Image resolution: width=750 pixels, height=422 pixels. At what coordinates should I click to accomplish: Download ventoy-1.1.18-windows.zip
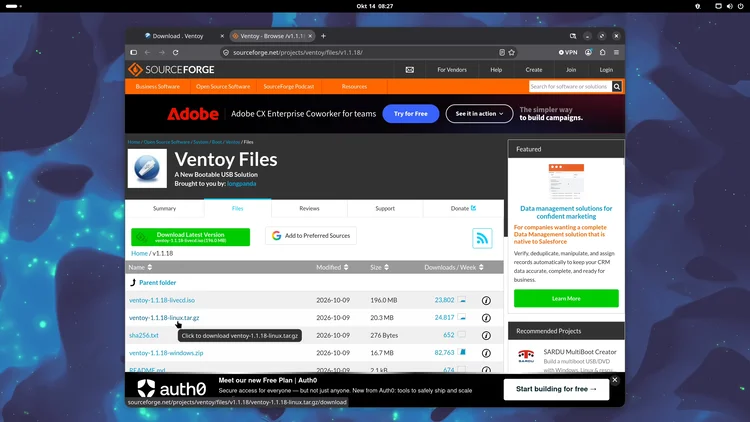click(x=166, y=353)
